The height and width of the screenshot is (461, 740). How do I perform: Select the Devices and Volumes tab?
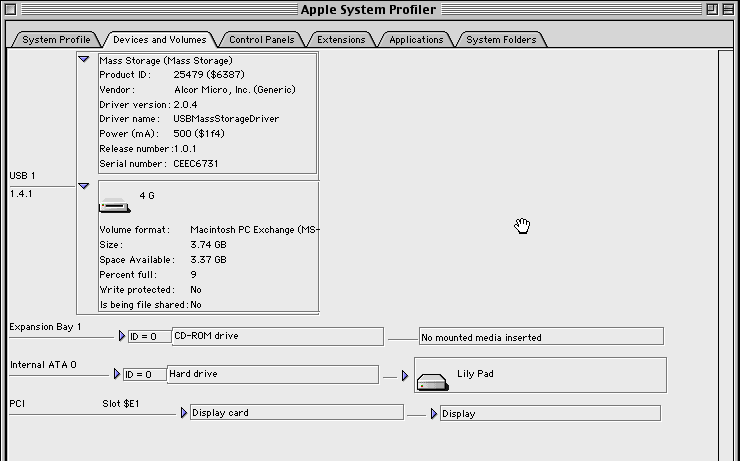coord(160,40)
